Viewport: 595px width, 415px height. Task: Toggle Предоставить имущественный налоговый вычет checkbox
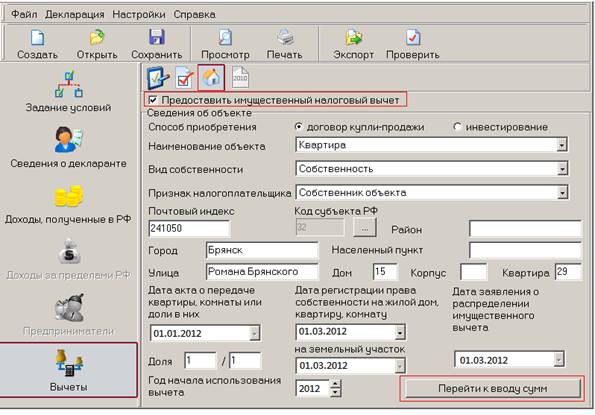[153, 100]
